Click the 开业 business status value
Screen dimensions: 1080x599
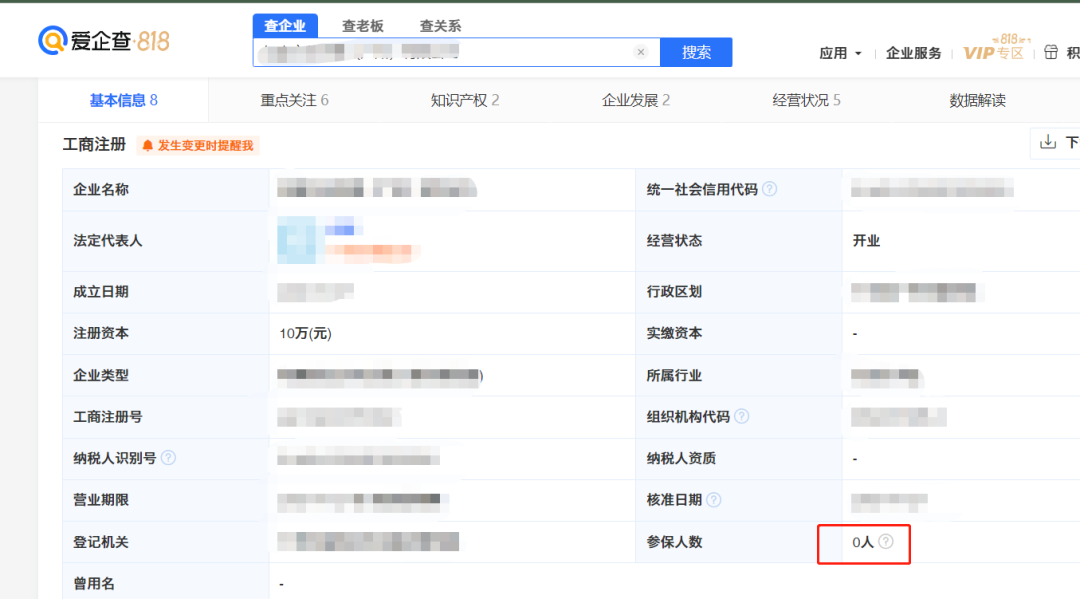pos(866,240)
